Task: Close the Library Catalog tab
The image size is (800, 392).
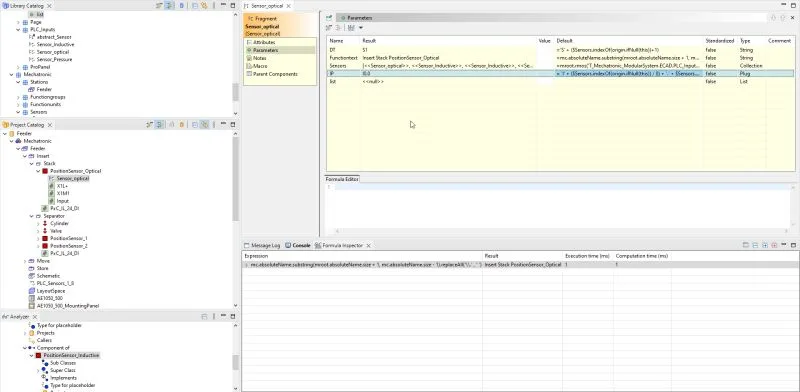Action: [49, 6]
